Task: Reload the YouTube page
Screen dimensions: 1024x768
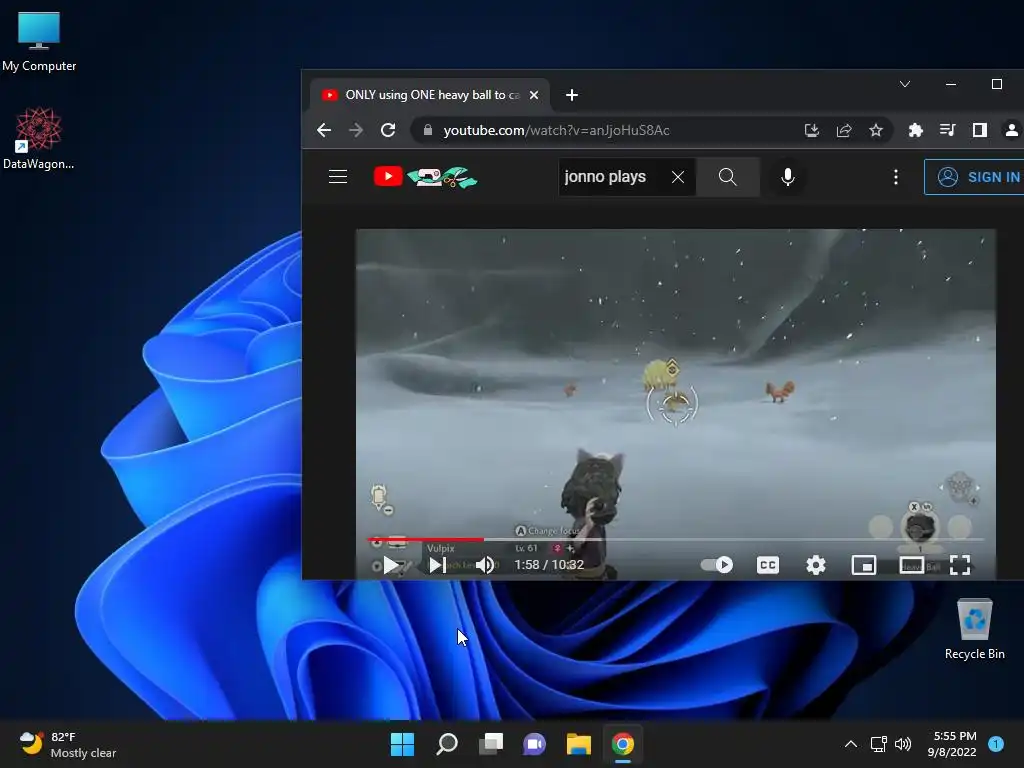Action: coord(388,130)
